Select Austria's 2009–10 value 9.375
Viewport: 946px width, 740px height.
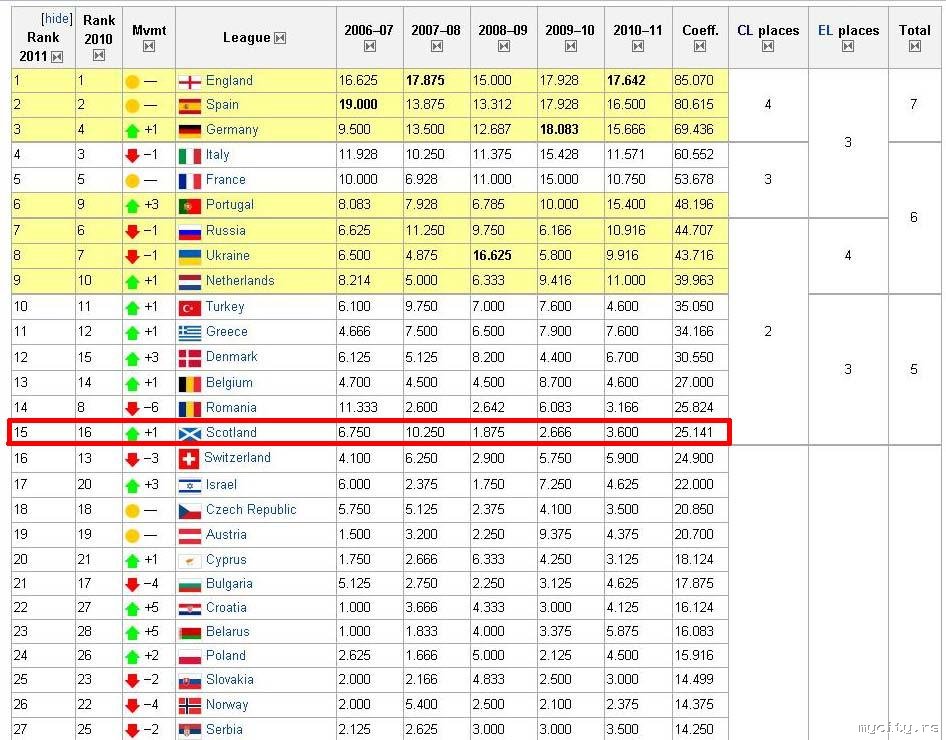click(x=555, y=534)
